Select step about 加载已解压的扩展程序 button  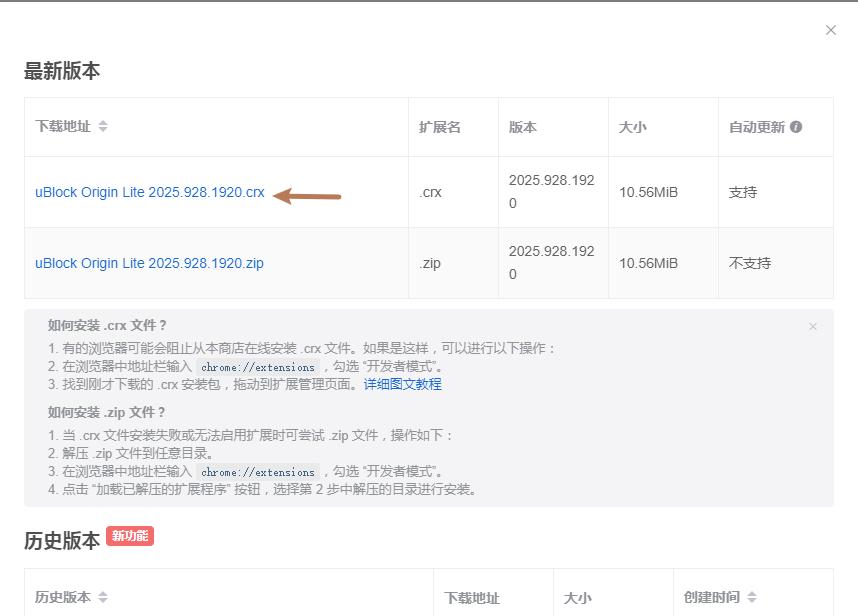[x=263, y=489]
